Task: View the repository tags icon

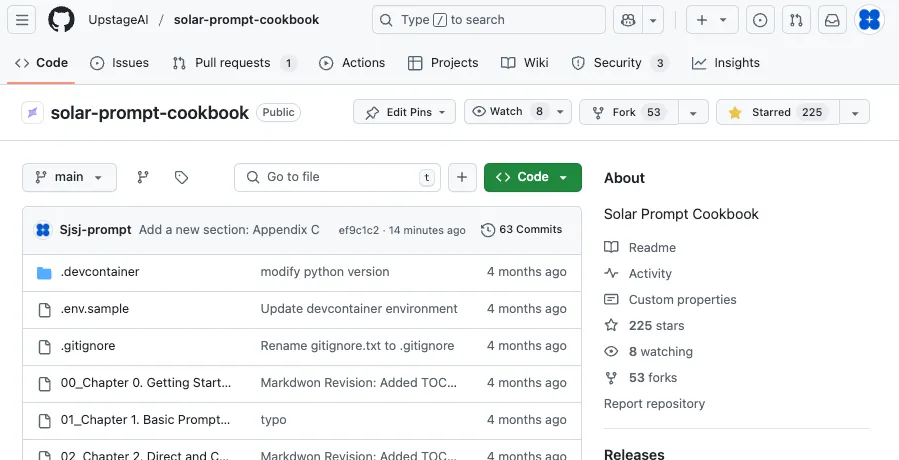Action: pos(181,177)
